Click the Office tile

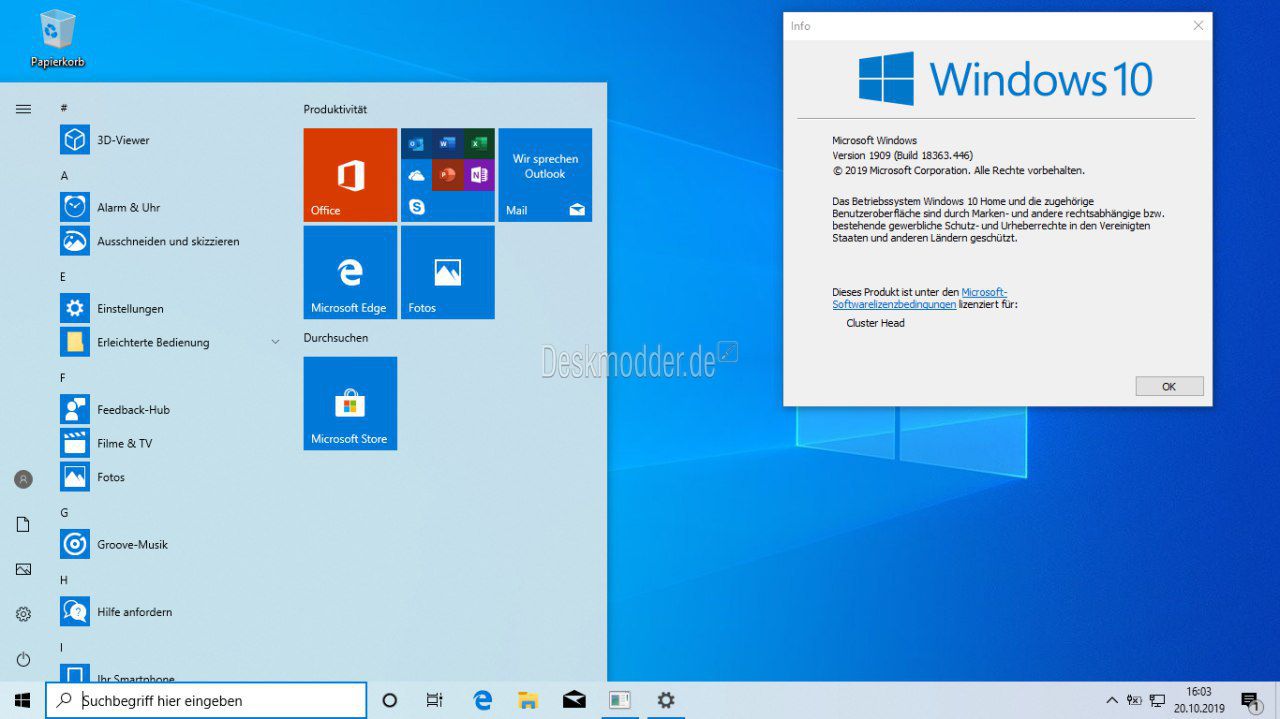coord(350,175)
